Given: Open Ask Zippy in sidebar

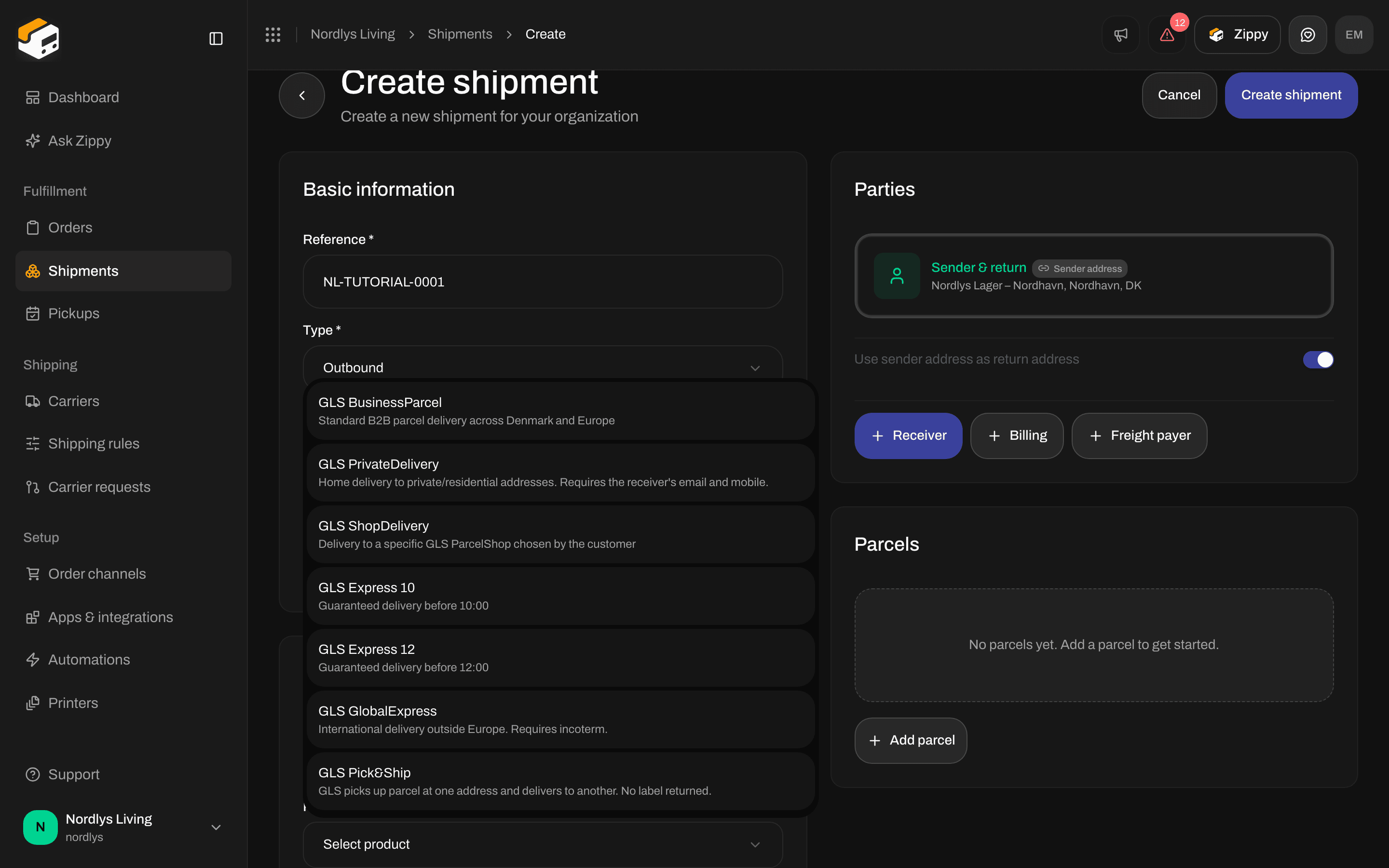Looking at the screenshot, I should 123,141.
